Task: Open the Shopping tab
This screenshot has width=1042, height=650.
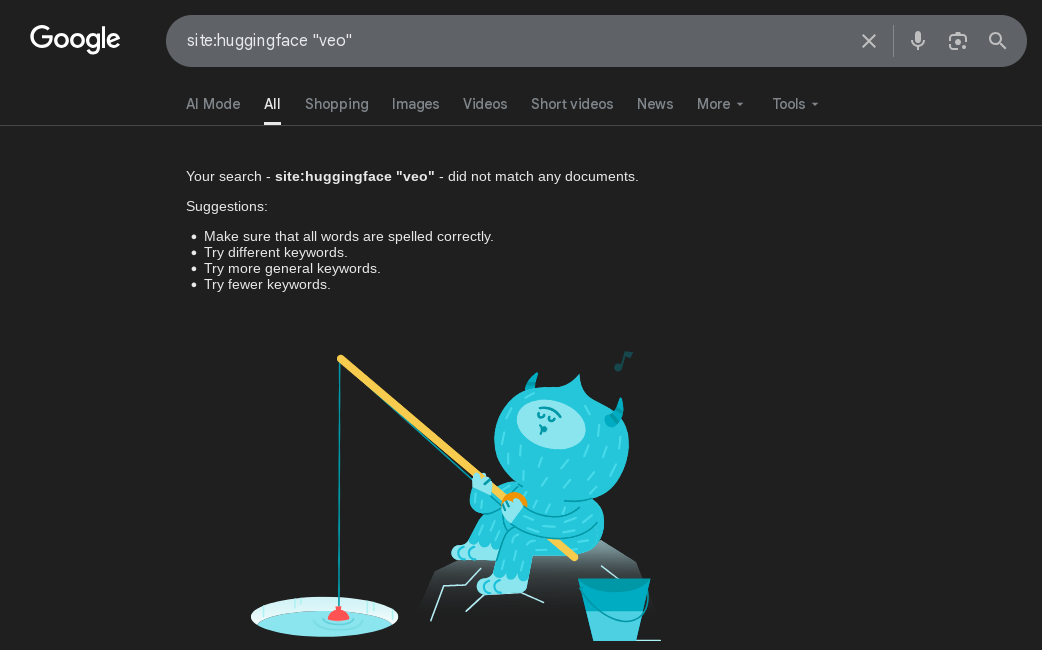Action: point(336,104)
